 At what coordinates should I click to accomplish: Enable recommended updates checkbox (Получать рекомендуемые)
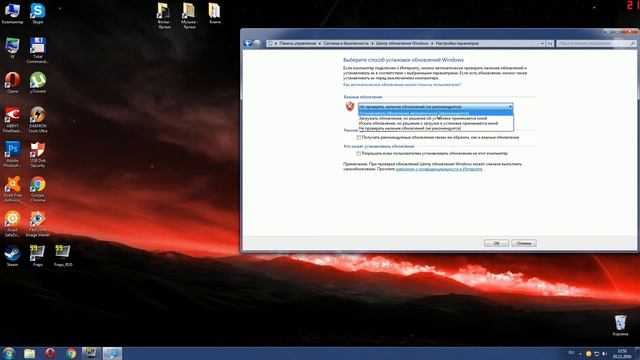tap(359, 138)
